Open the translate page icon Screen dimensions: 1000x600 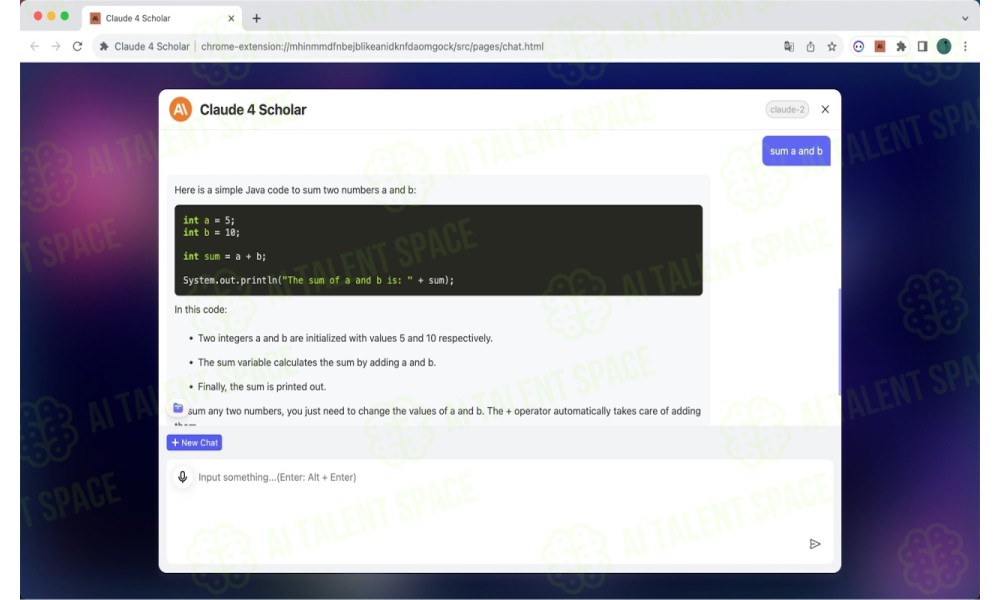click(x=789, y=47)
